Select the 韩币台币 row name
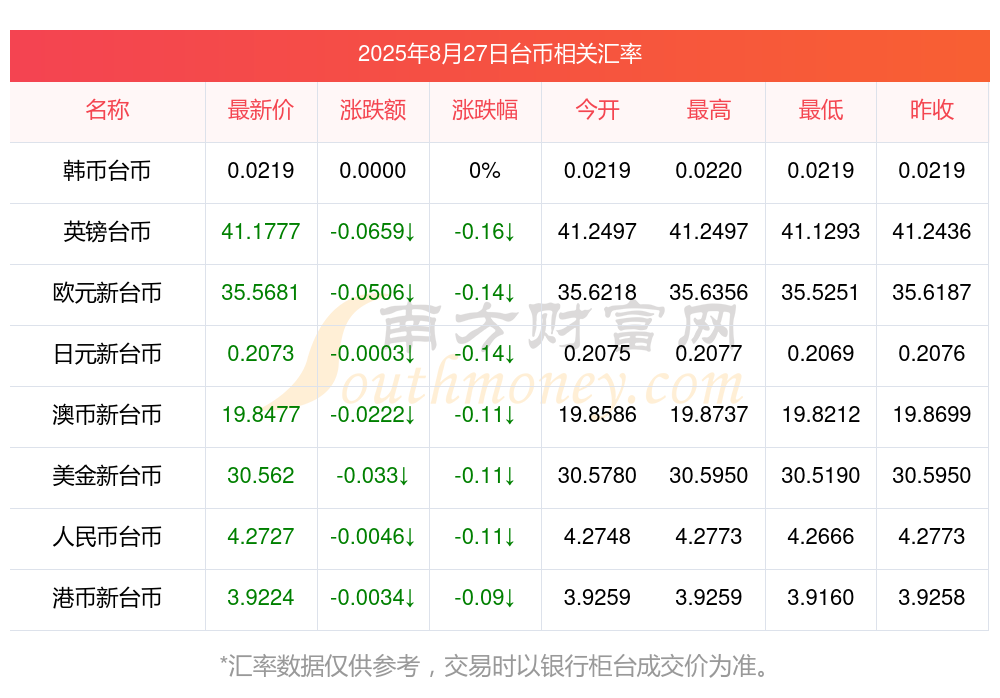This screenshot has height=698, width=1000. 107,171
